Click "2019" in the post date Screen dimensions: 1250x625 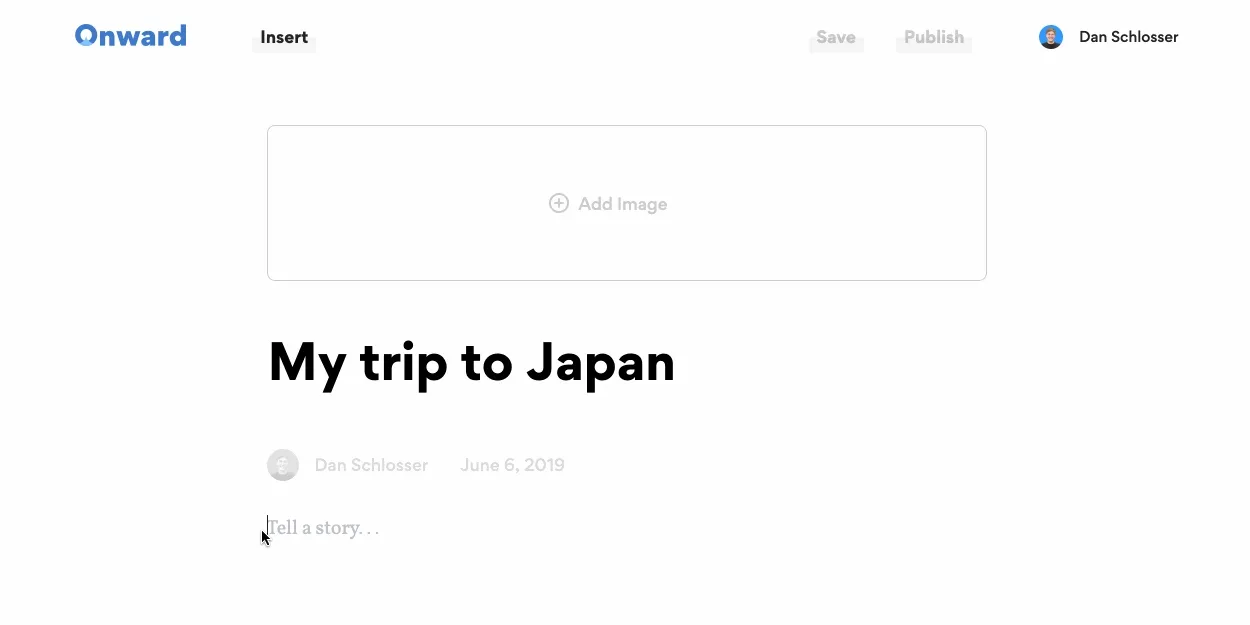tap(545, 465)
